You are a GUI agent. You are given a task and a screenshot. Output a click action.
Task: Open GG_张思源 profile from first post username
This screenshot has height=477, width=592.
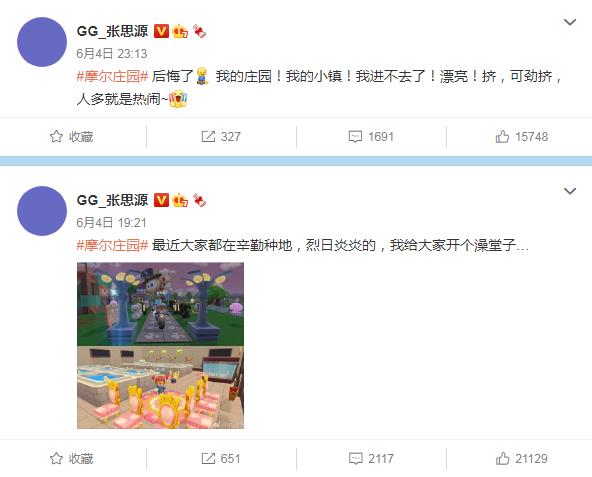click(x=112, y=31)
